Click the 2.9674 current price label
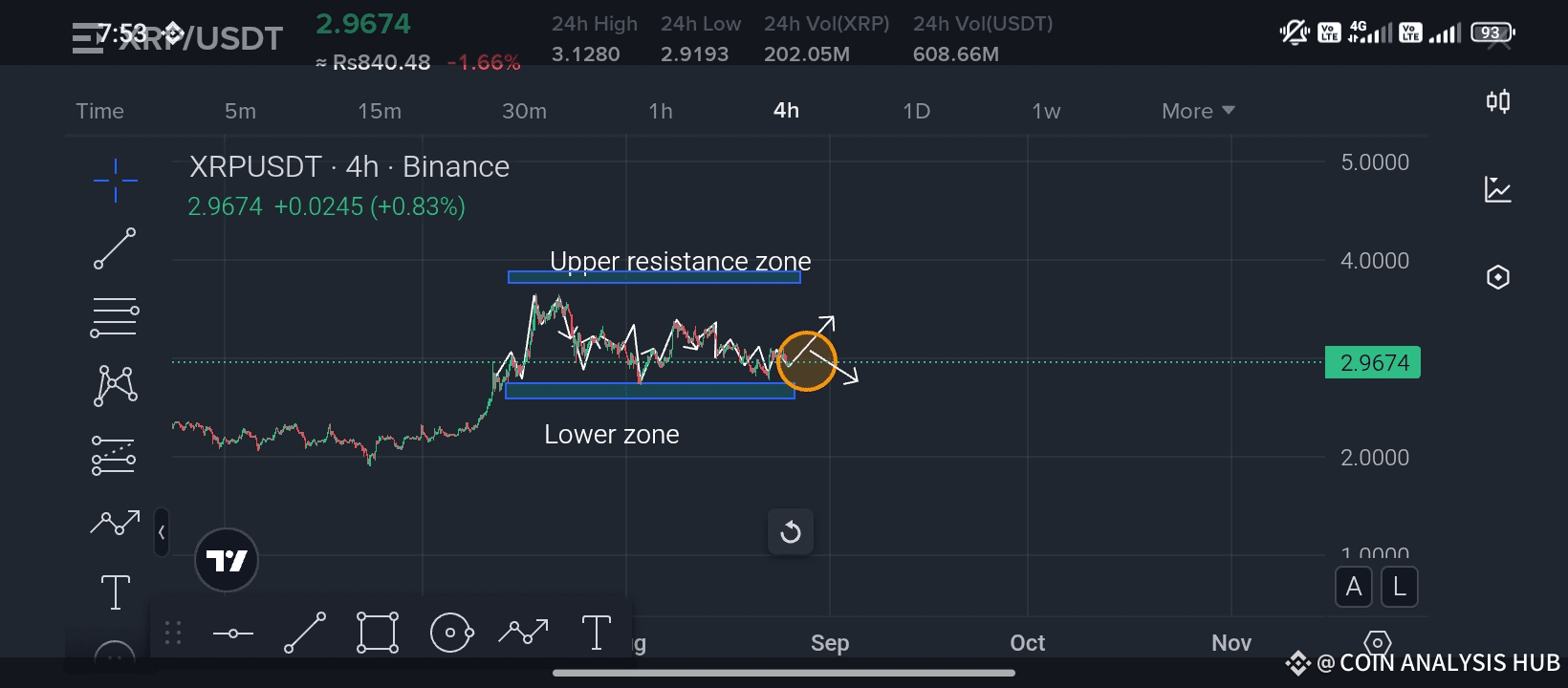 point(1373,363)
